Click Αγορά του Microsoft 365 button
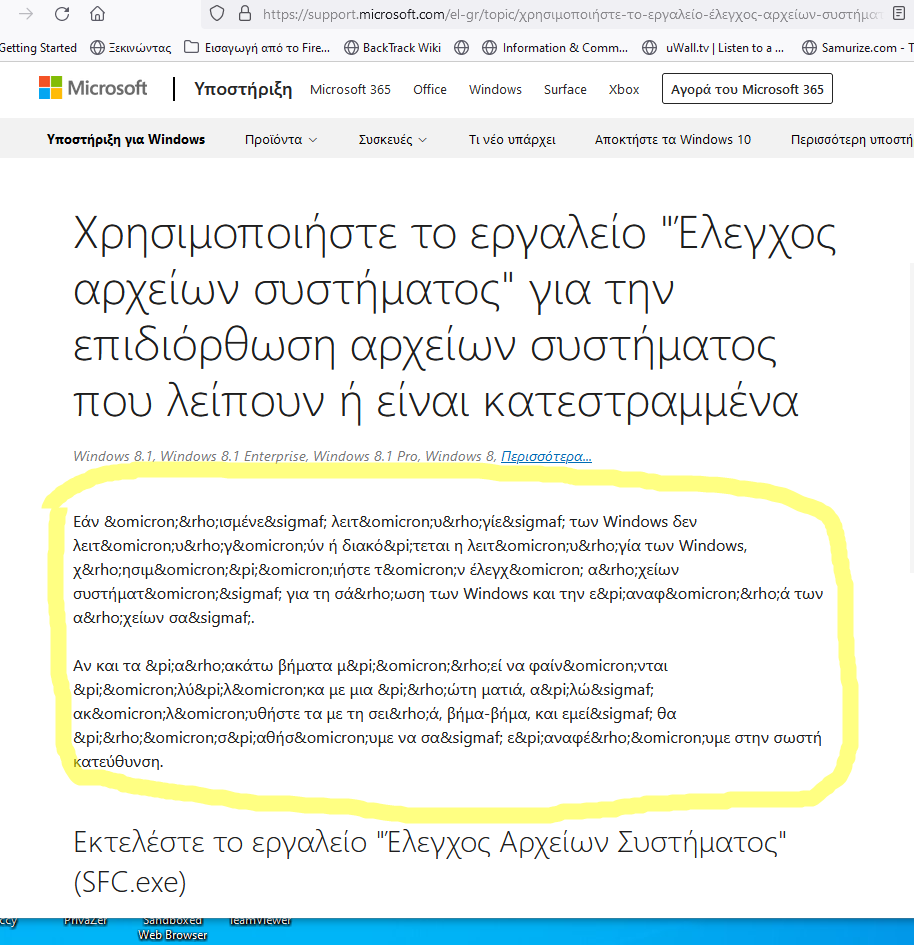The width and height of the screenshot is (914, 945). click(747, 89)
